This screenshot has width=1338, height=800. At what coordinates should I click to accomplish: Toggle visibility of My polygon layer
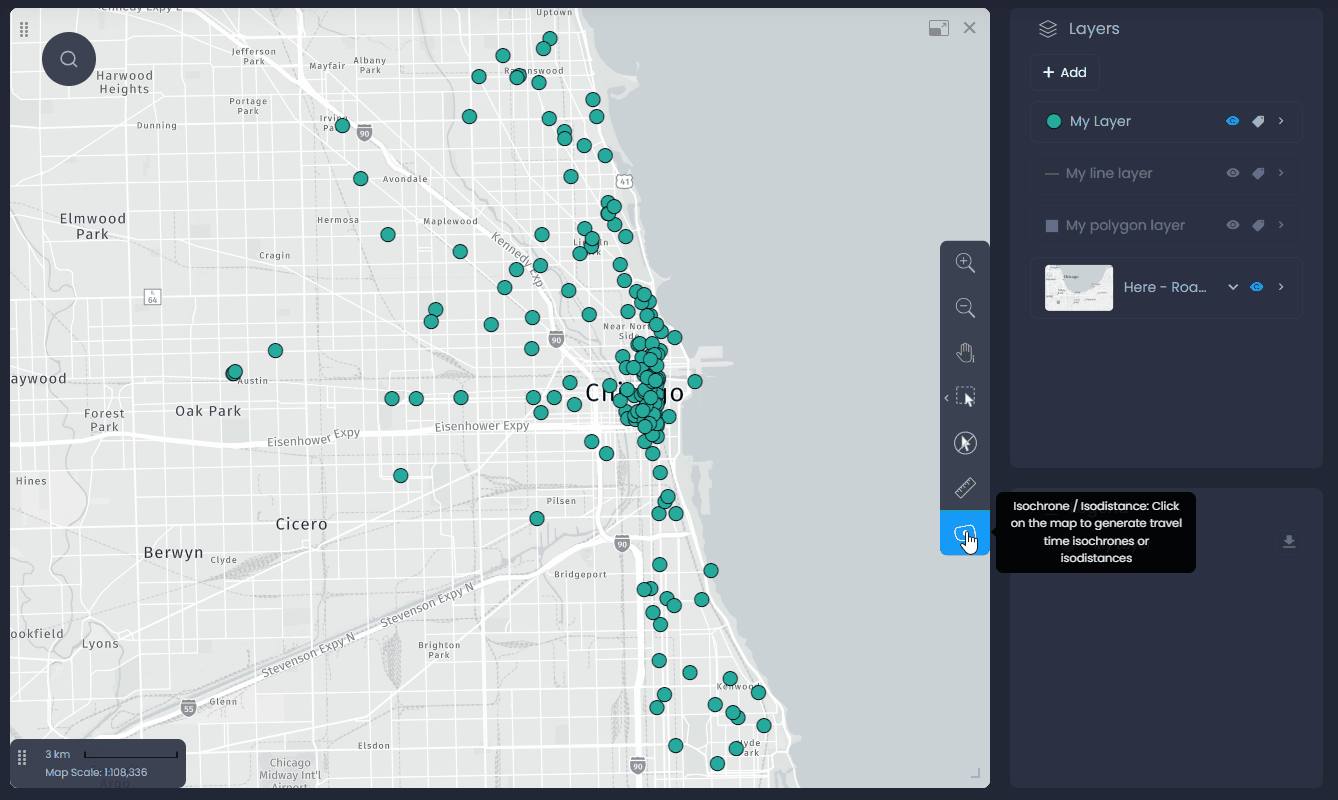click(1233, 225)
